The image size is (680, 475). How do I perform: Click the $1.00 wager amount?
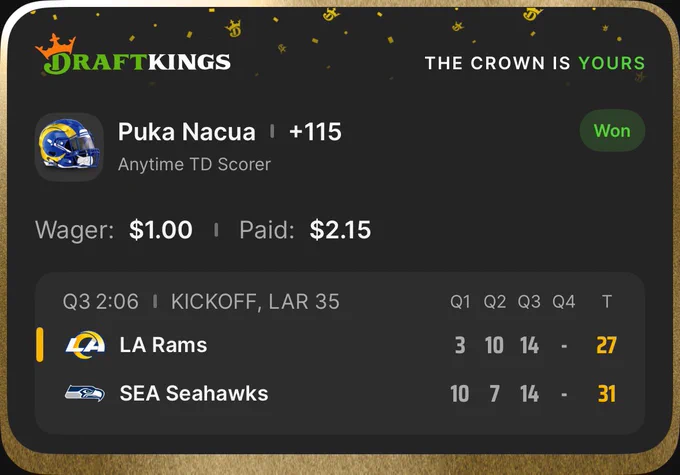[x=160, y=229]
